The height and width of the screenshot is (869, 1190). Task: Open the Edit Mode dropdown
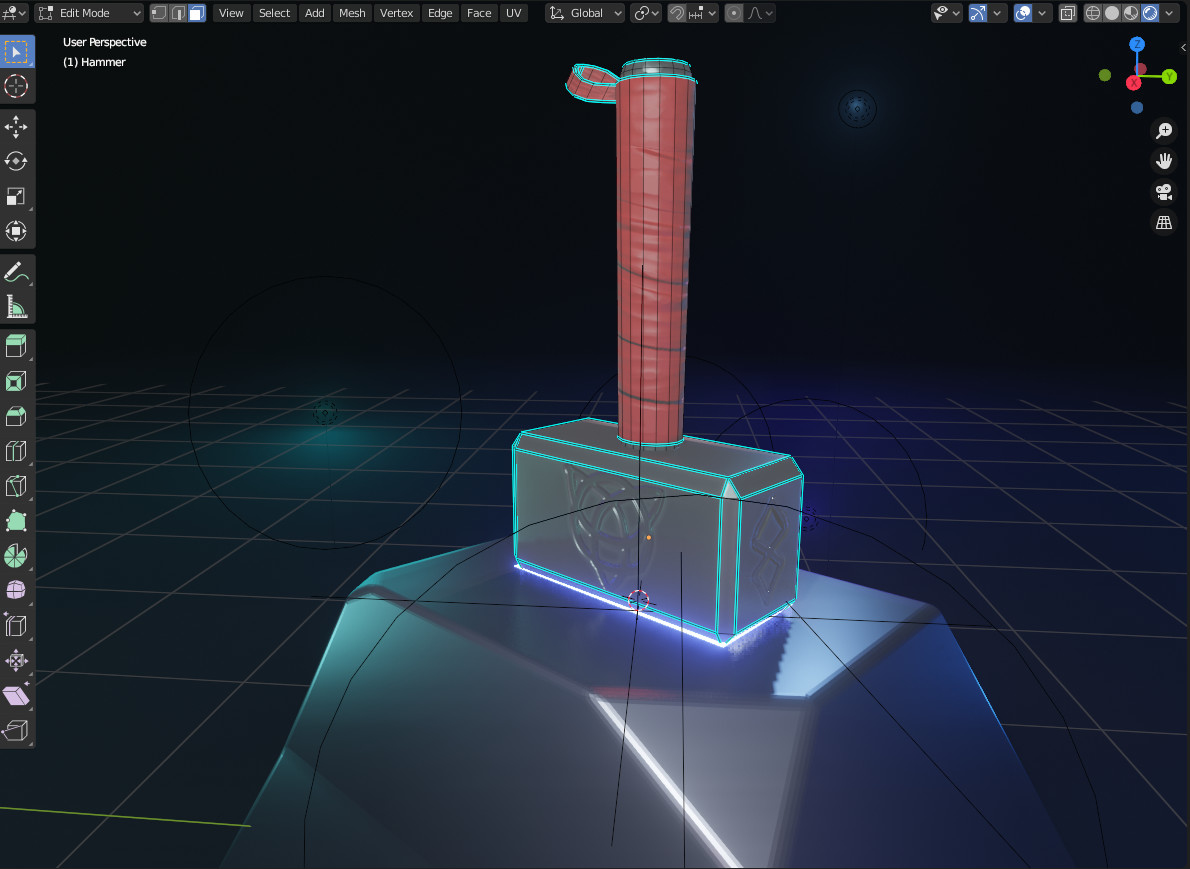88,13
